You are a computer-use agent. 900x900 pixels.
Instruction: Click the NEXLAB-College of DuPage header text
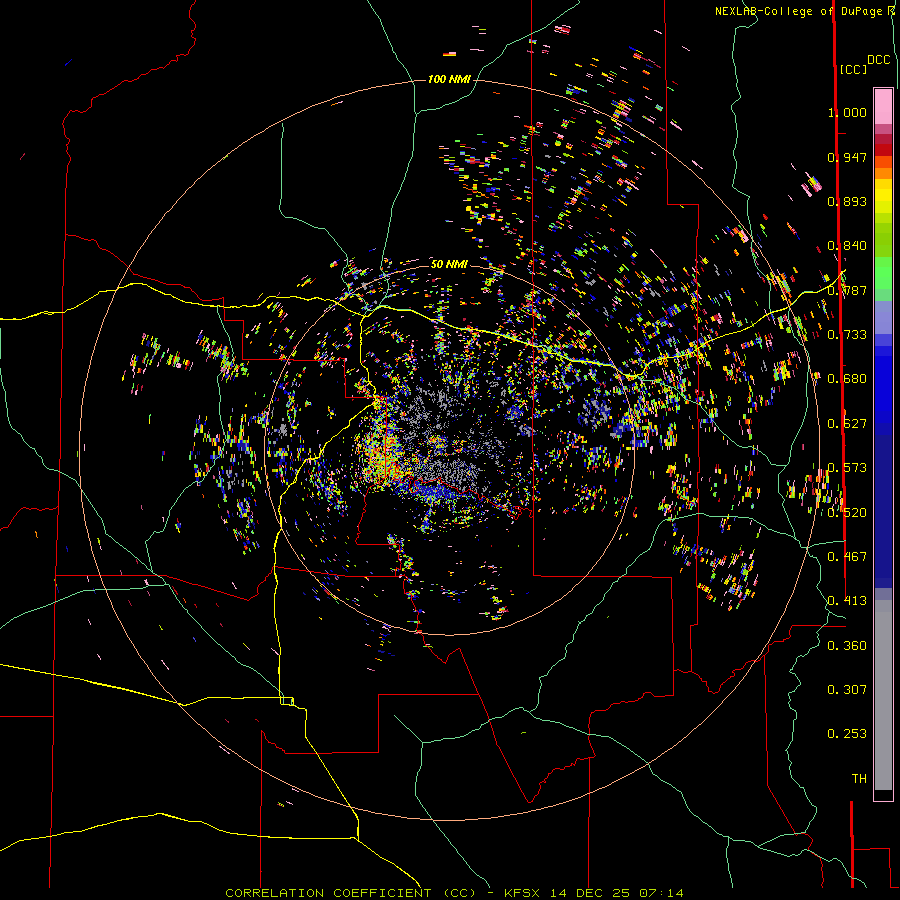click(801, 11)
